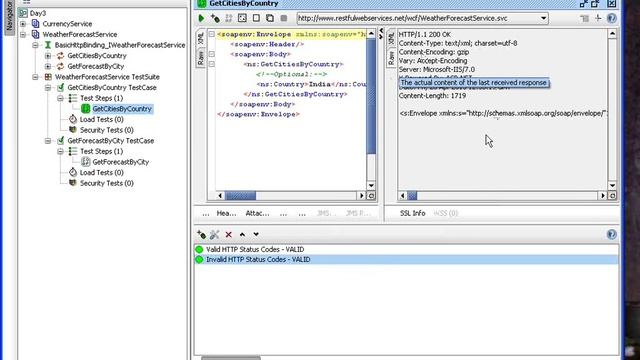Click request editor horizontal scrollbar thumb

[240, 196]
